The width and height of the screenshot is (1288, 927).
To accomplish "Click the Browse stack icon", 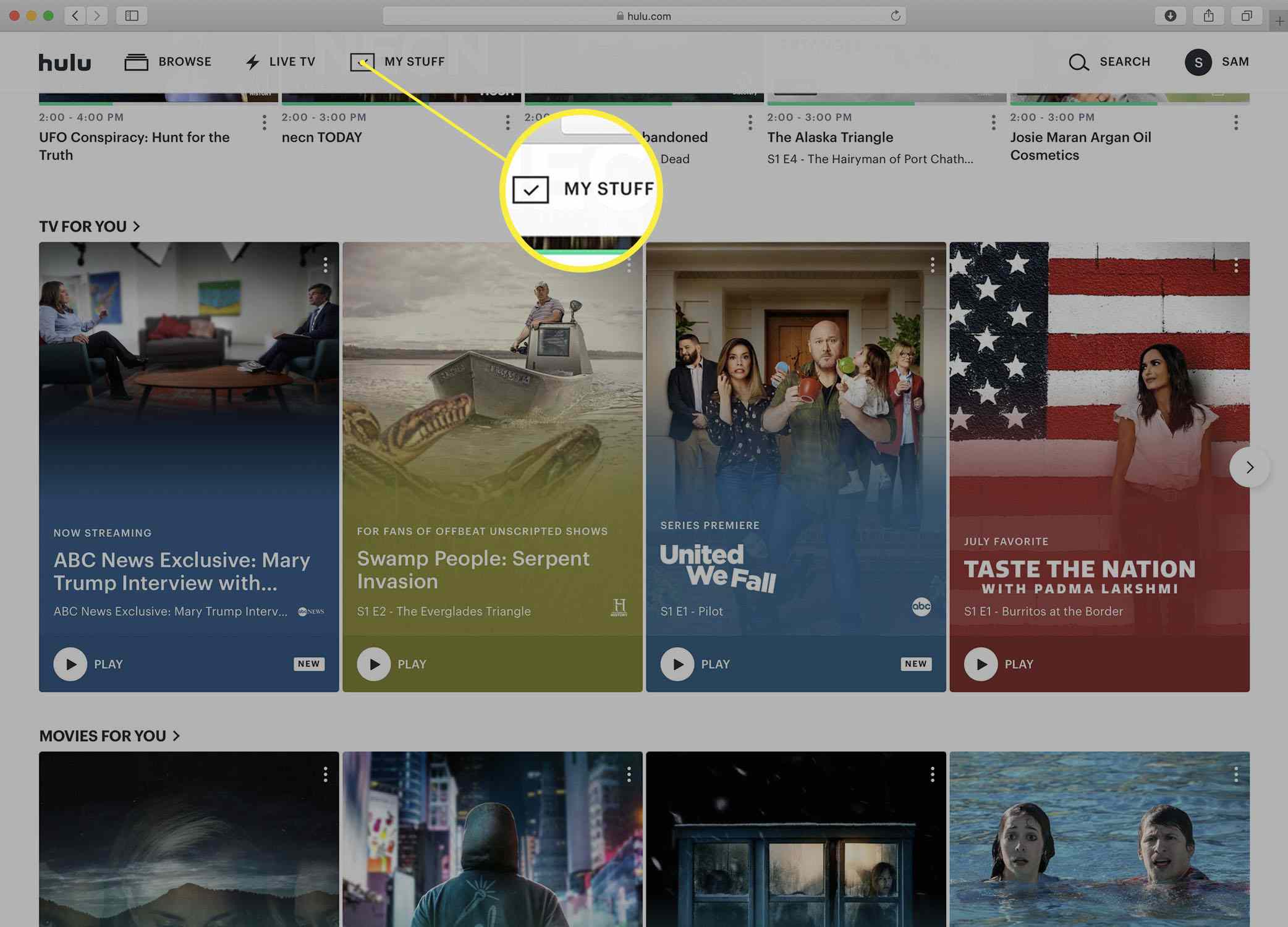I will click(x=136, y=62).
